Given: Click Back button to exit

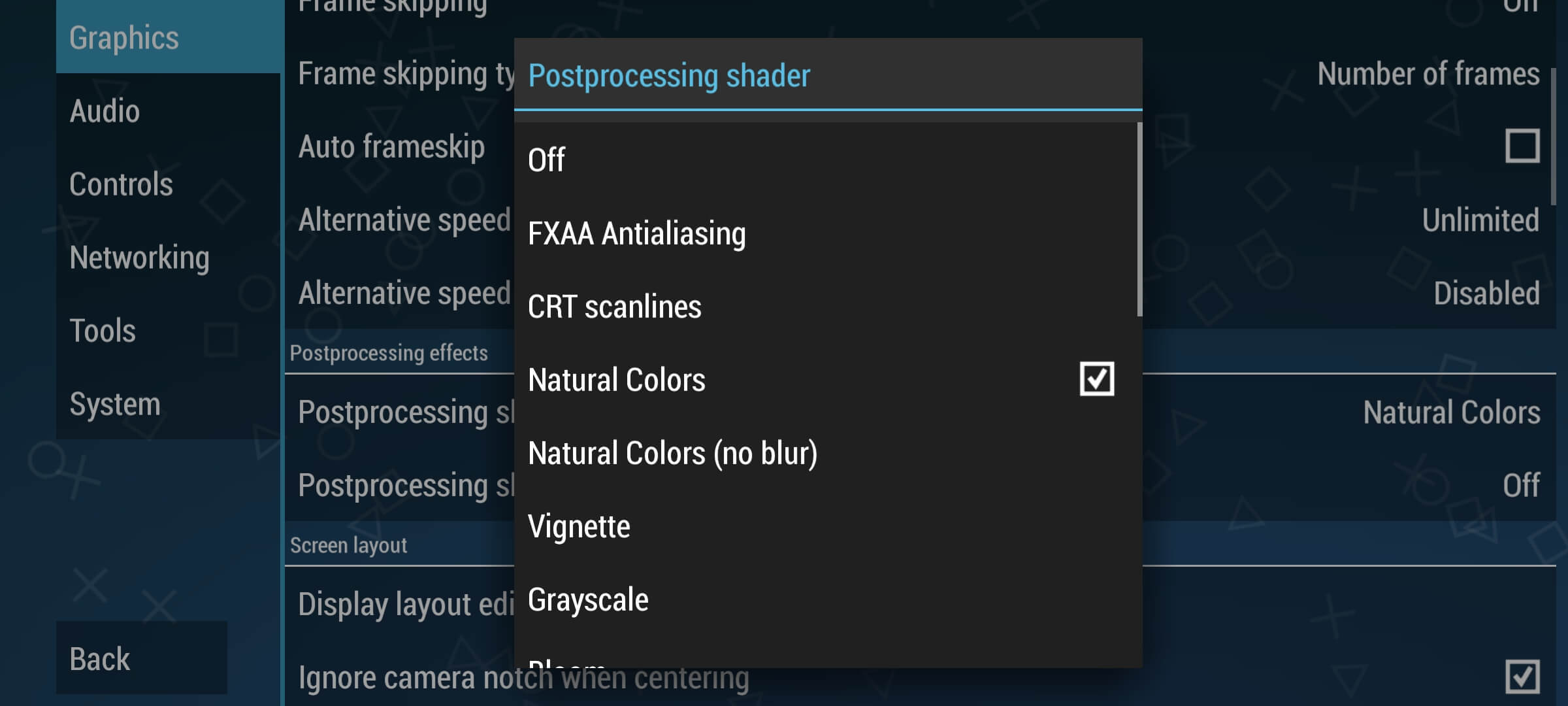Looking at the screenshot, I should (98, 658).
